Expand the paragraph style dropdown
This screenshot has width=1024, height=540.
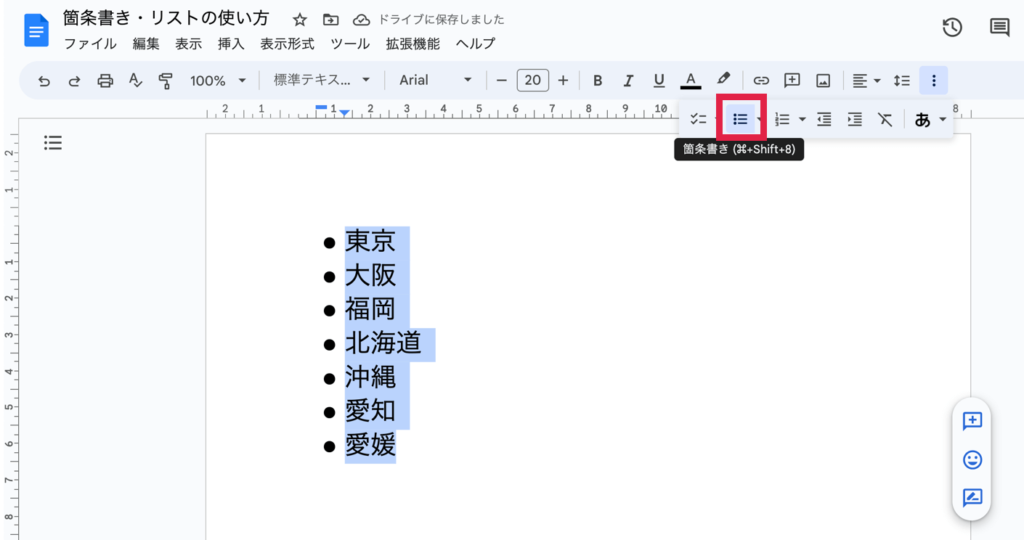322,81
